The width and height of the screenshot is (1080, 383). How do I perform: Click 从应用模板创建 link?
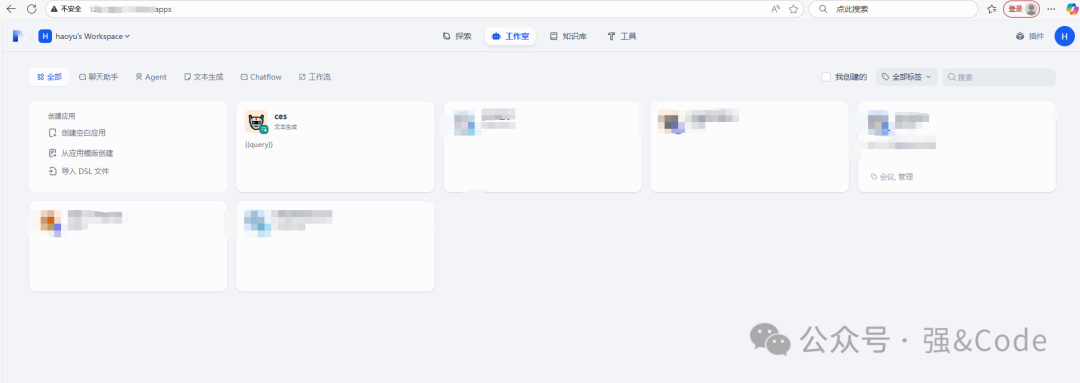(x=81, y=153)
